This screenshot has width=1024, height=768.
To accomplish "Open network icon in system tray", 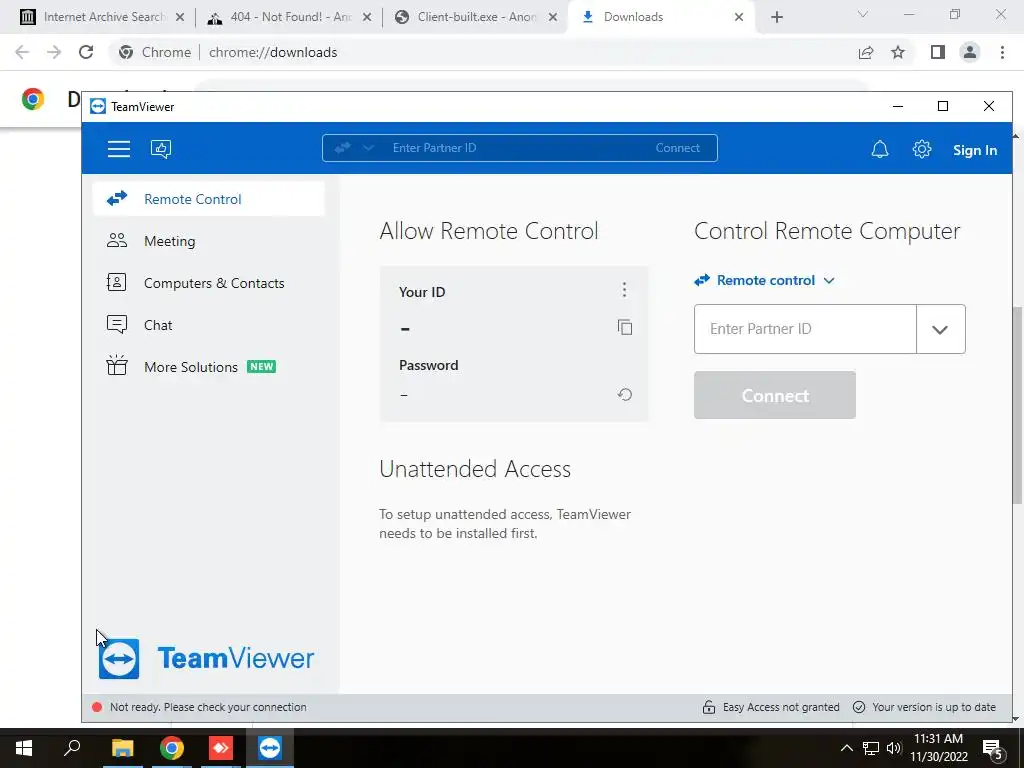I will click(x=871, y=748).
